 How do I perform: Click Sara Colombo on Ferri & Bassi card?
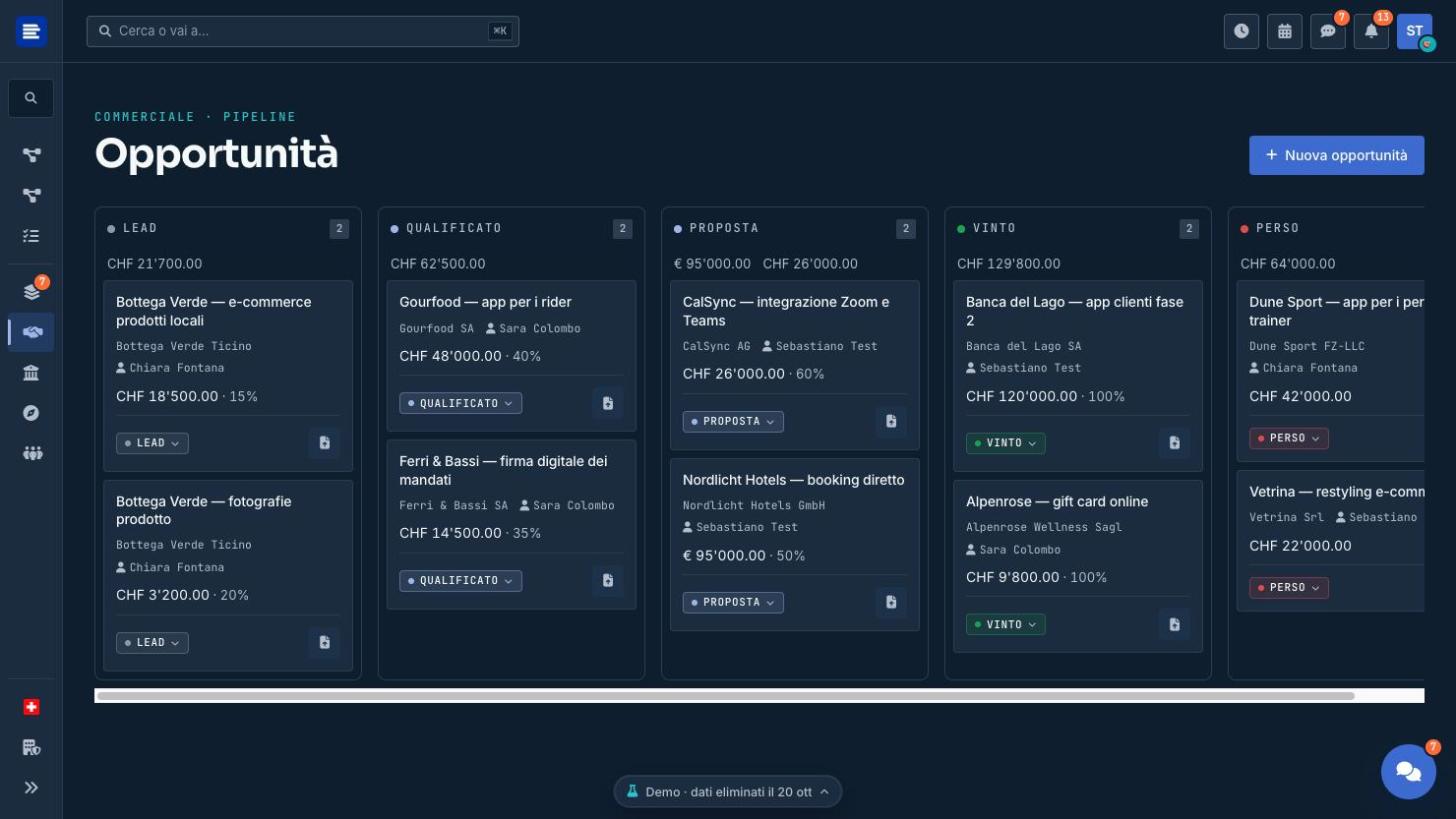click(x=567, y=506)
